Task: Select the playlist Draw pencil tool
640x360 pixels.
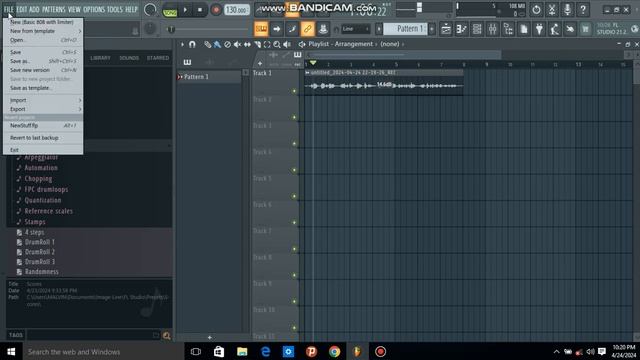Action: click(x=207, y=44)
